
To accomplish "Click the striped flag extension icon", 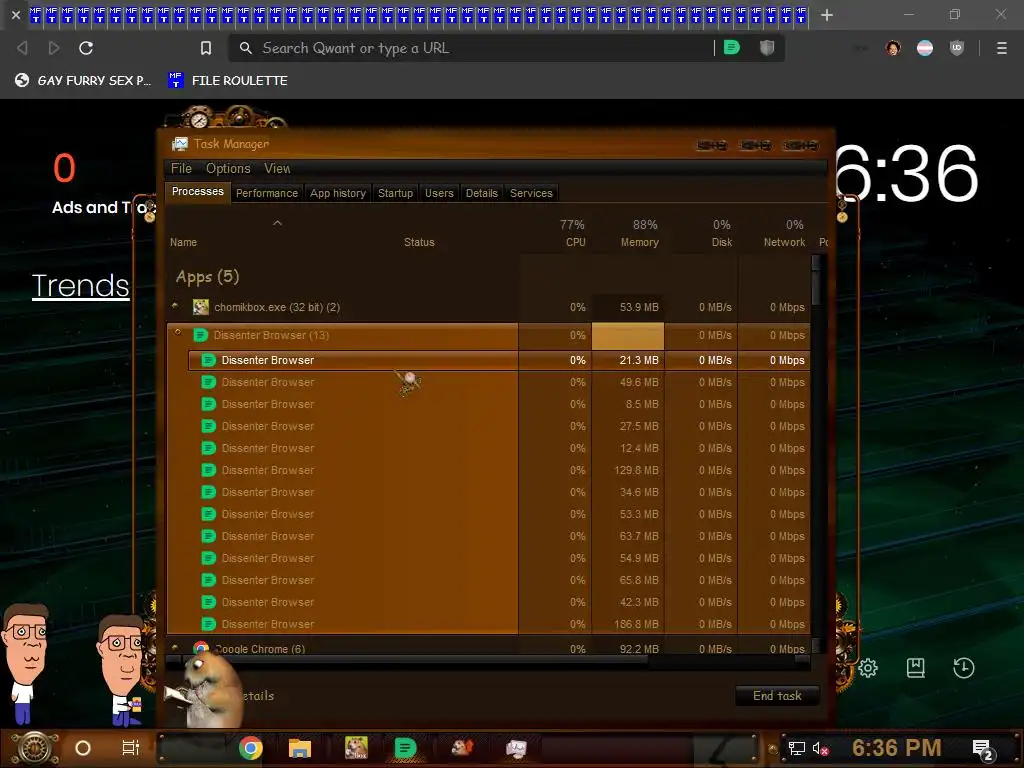I will pos(925,48).
